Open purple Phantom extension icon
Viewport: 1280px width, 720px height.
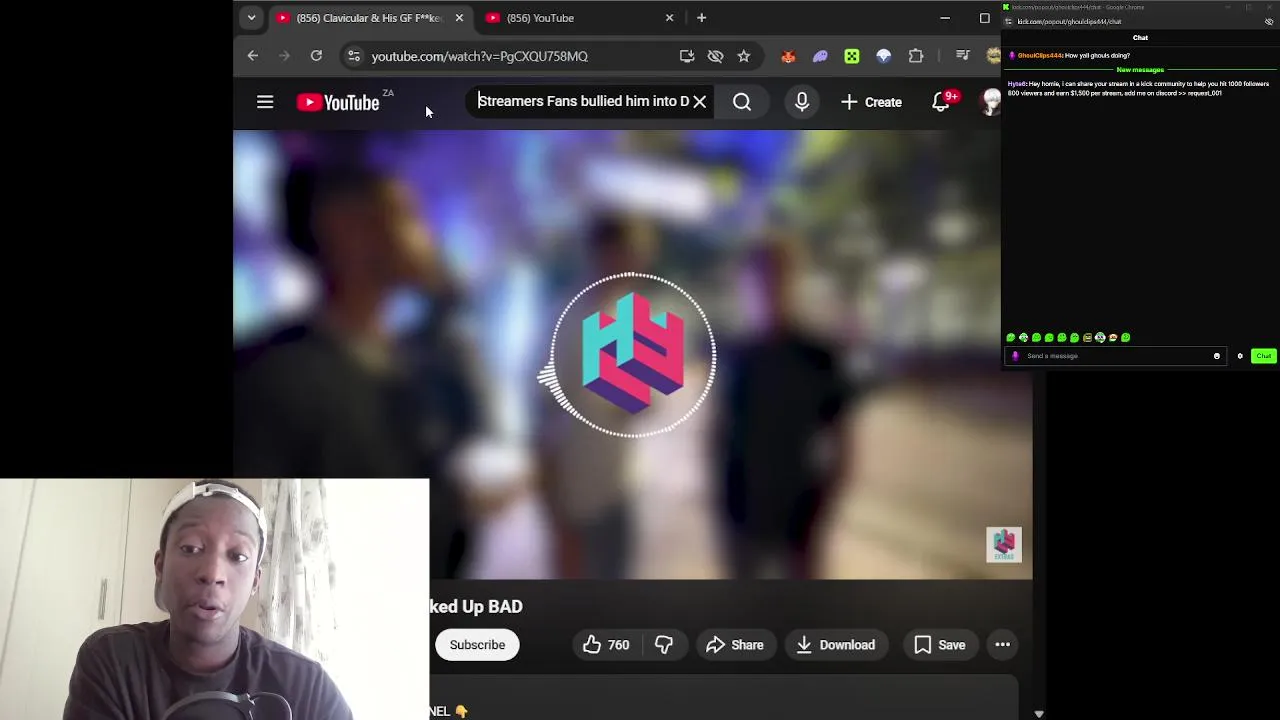tap(820, 57)
